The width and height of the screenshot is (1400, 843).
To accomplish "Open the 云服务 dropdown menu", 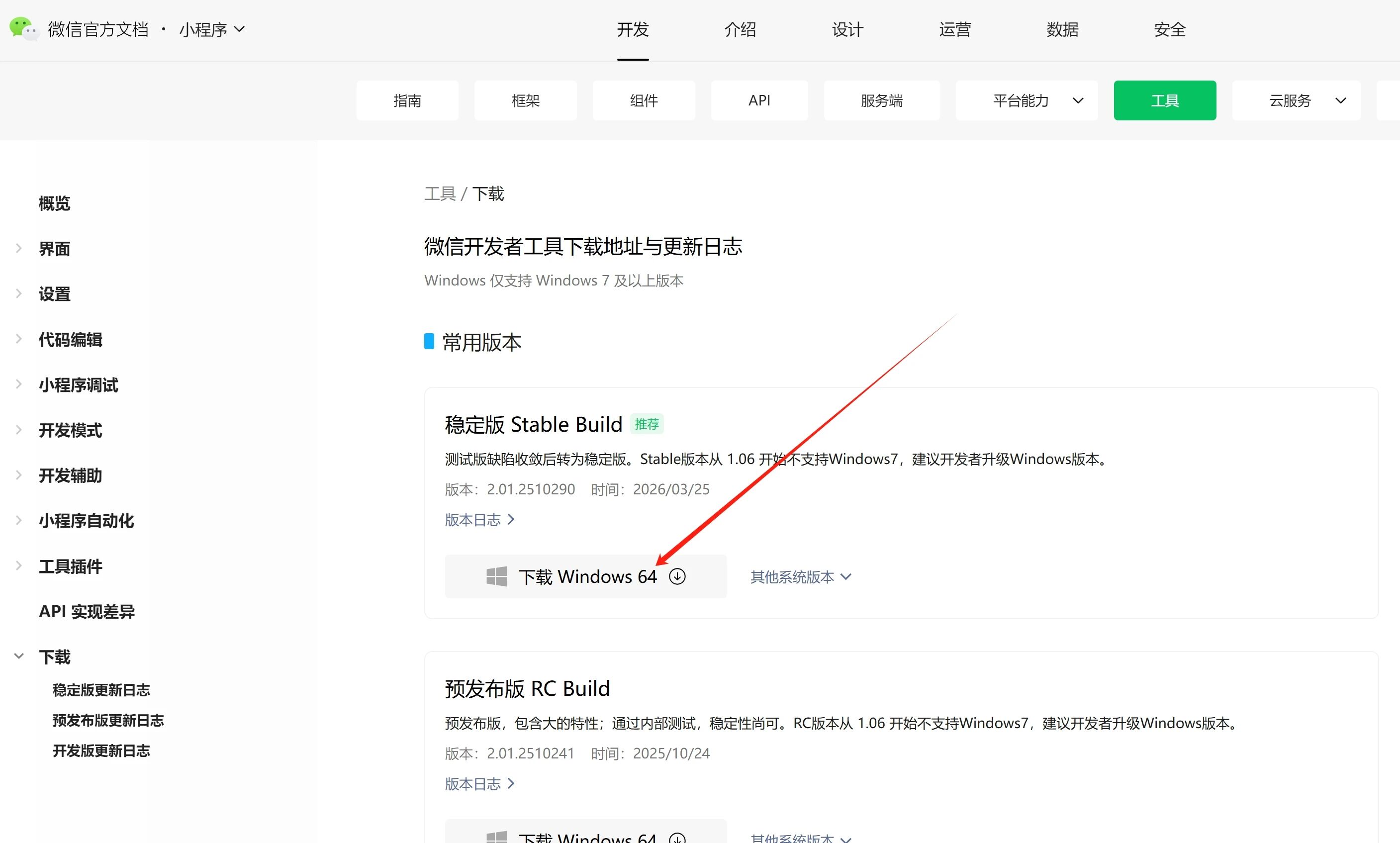I will [x=1296, y=100].
